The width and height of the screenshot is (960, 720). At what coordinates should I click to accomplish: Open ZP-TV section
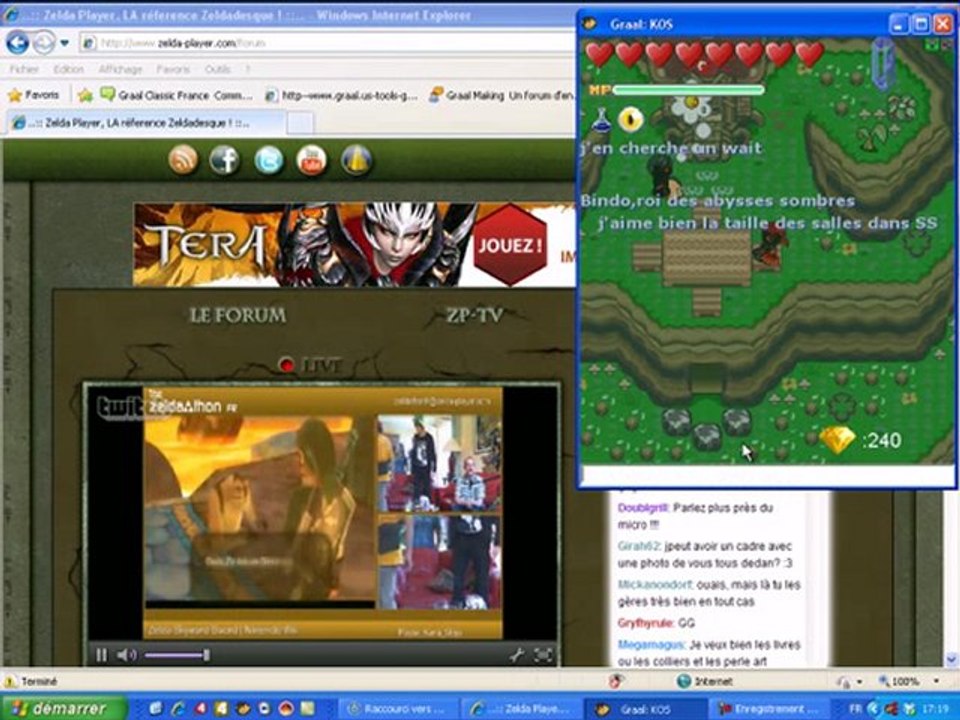[474, 315]
